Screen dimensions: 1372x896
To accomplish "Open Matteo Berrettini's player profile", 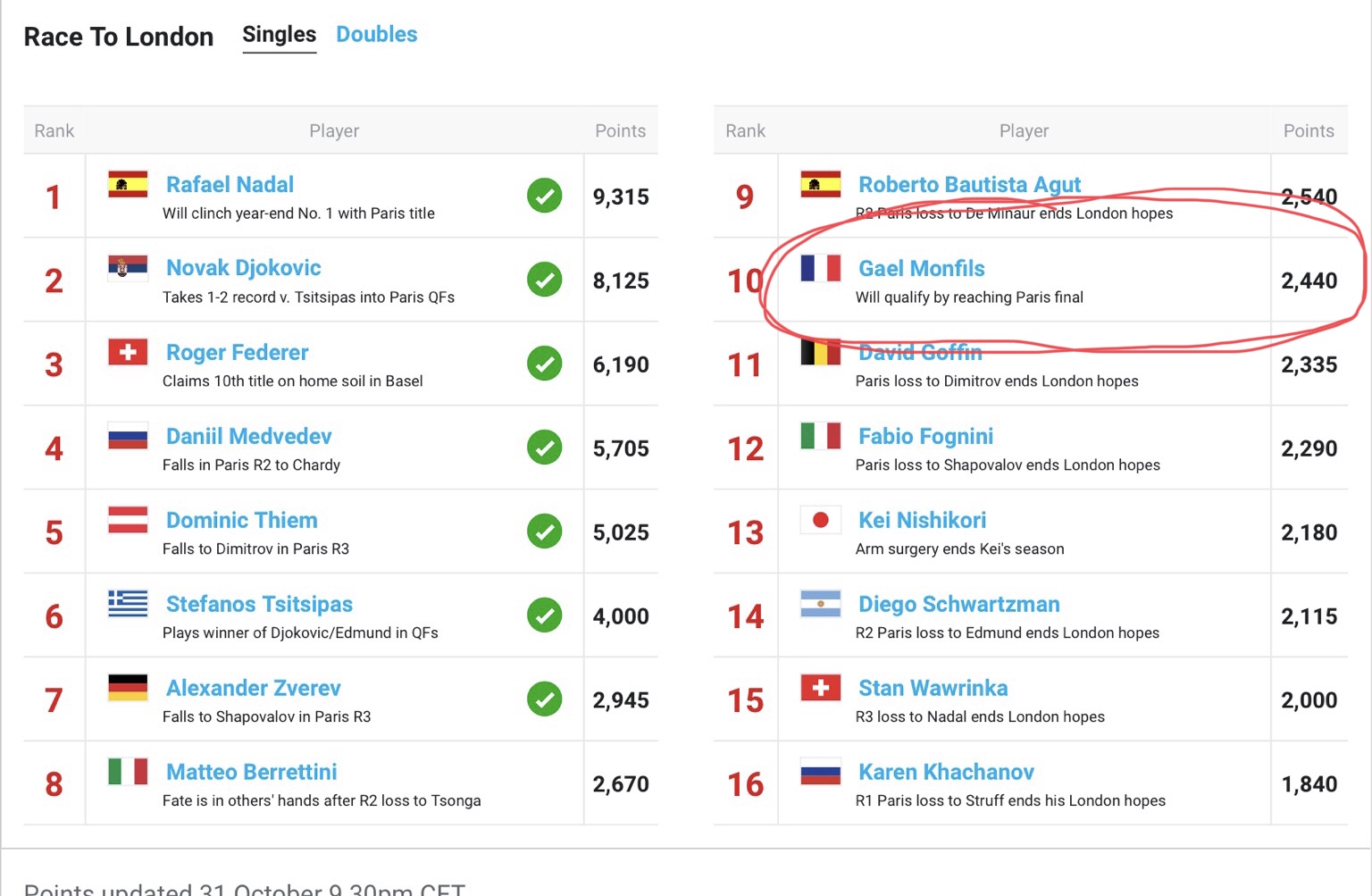I will pyautogui.click(x=251, y=772).
